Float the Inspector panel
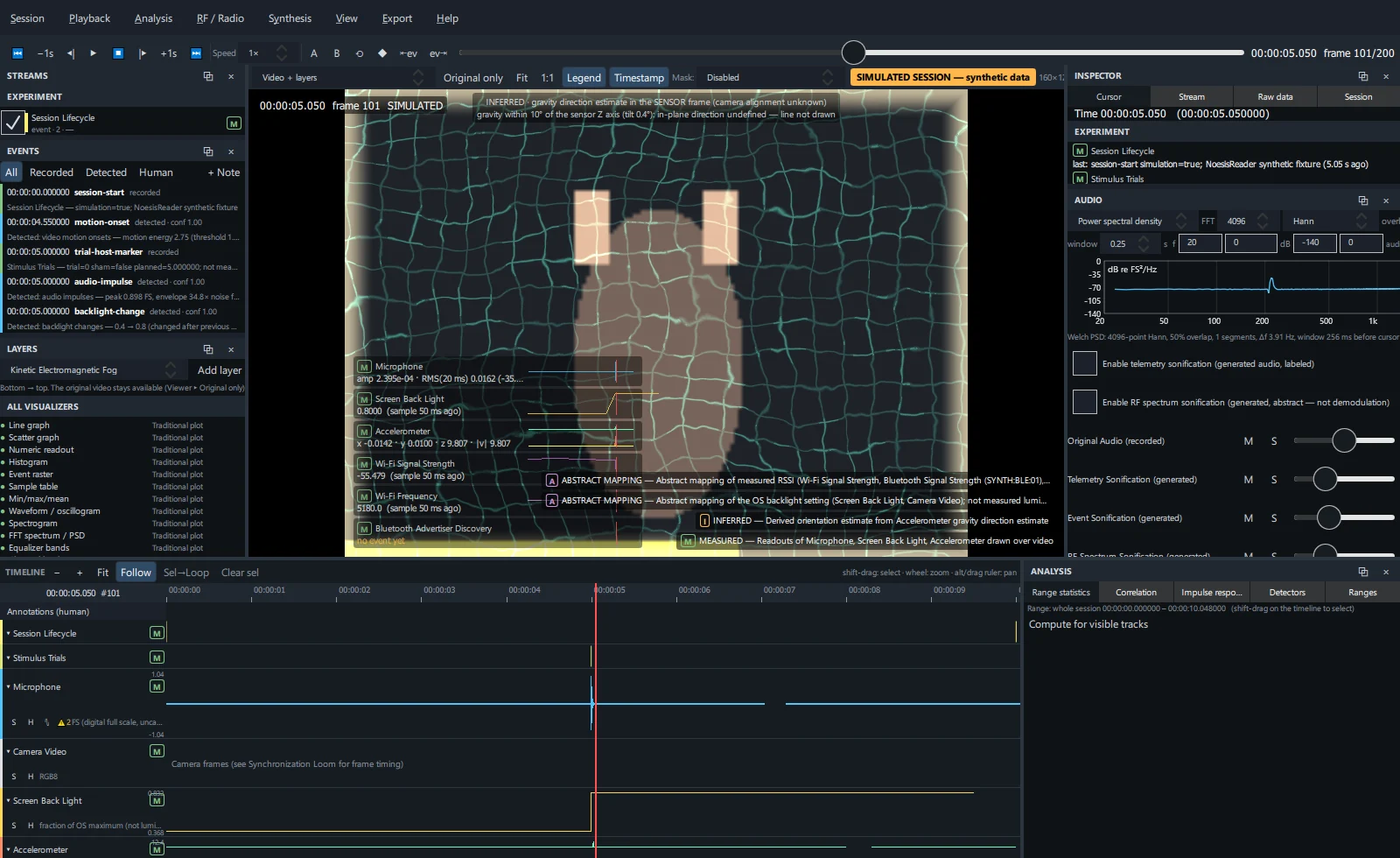The width and height of the screenshot is (1400, 858). pyautogui.click(x=1363, y=76)
